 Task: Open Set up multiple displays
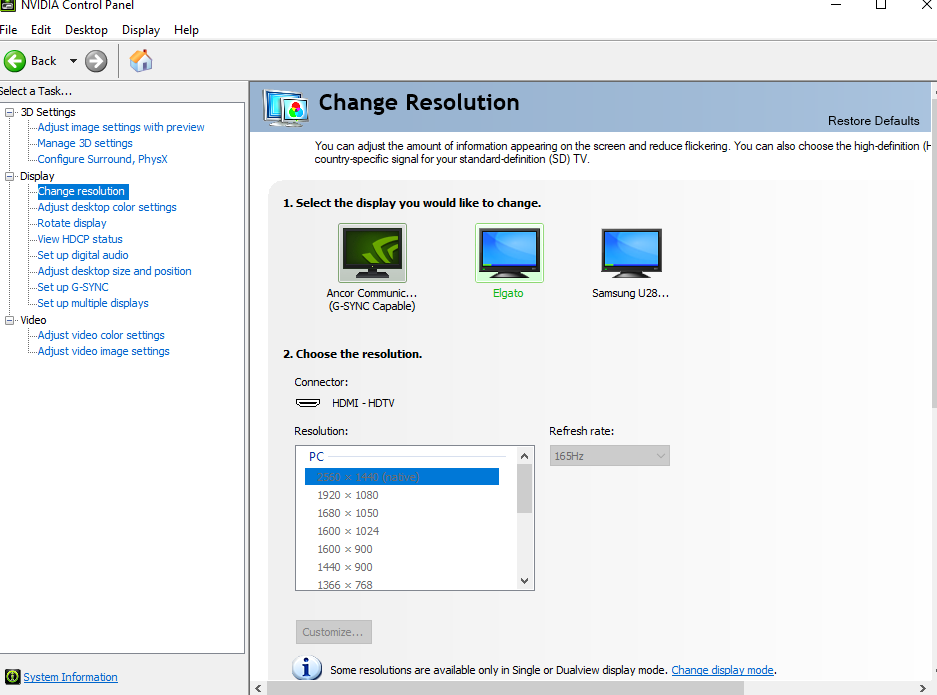[93, 304]
